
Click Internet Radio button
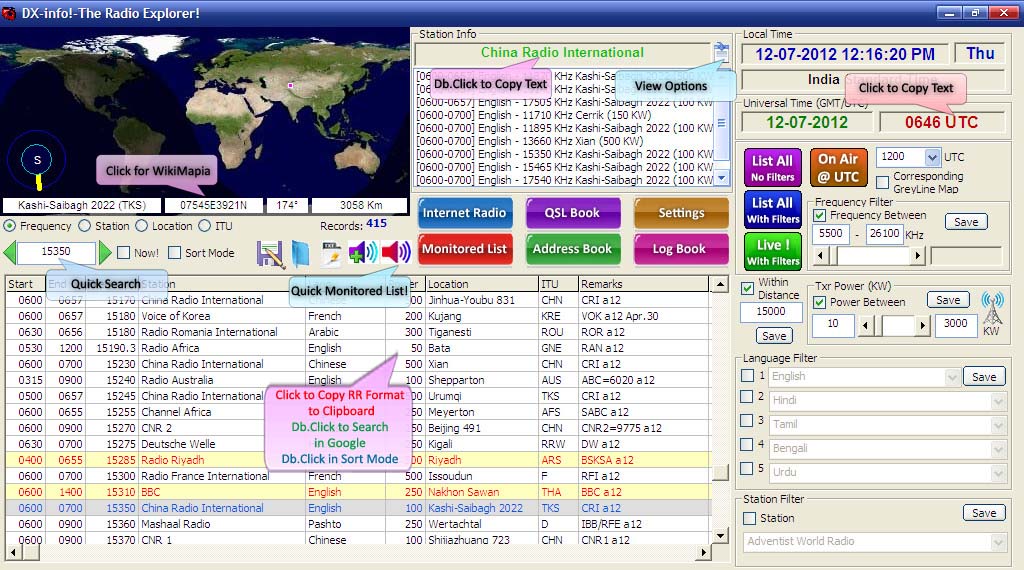click(464, 213)
